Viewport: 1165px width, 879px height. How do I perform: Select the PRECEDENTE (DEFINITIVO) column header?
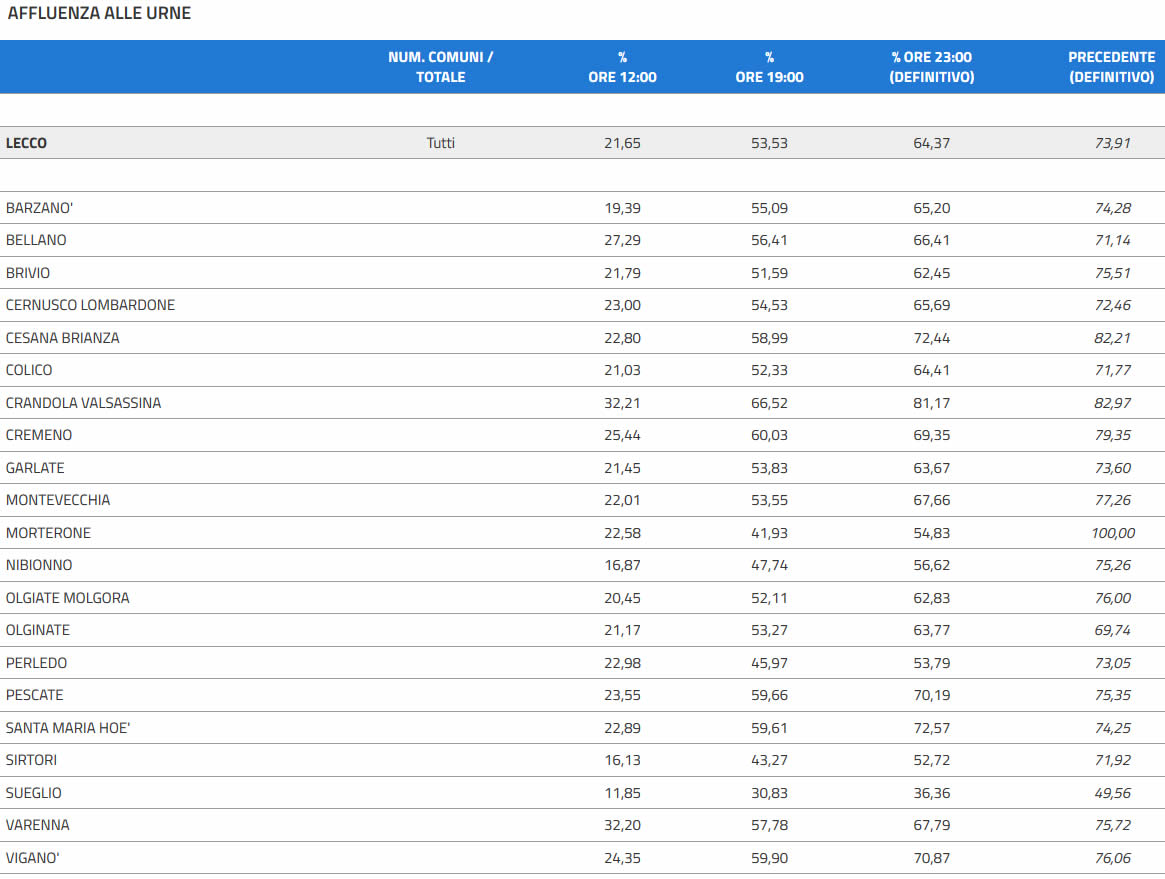click(x=1112, y=67)
